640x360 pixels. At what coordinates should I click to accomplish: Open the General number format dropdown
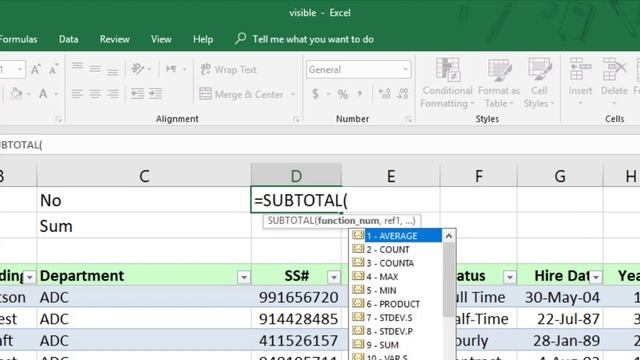click(x=405, y=69)
